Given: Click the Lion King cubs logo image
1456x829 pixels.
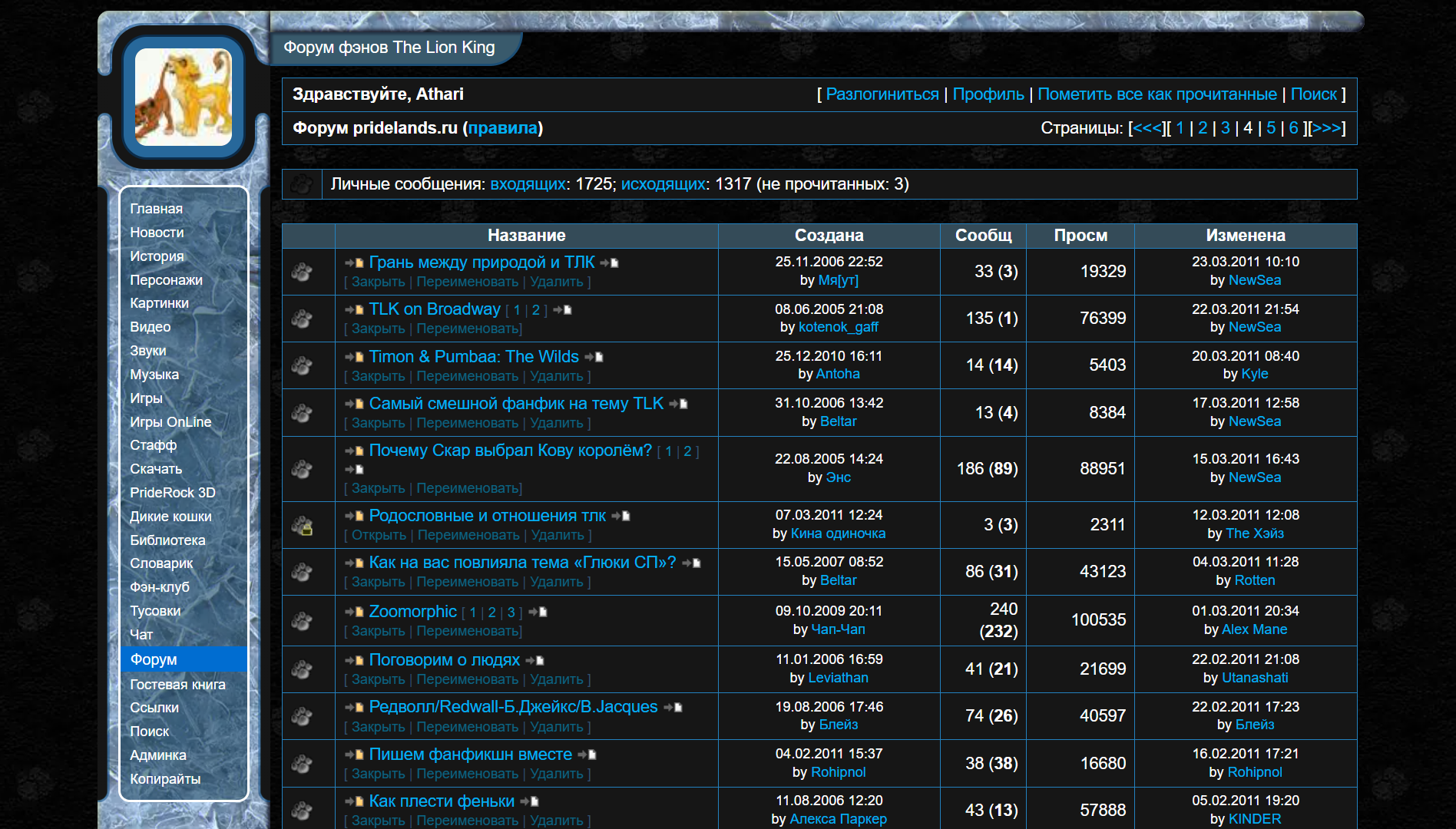Looking at the screenshot, I should click(x=183, y=97).
